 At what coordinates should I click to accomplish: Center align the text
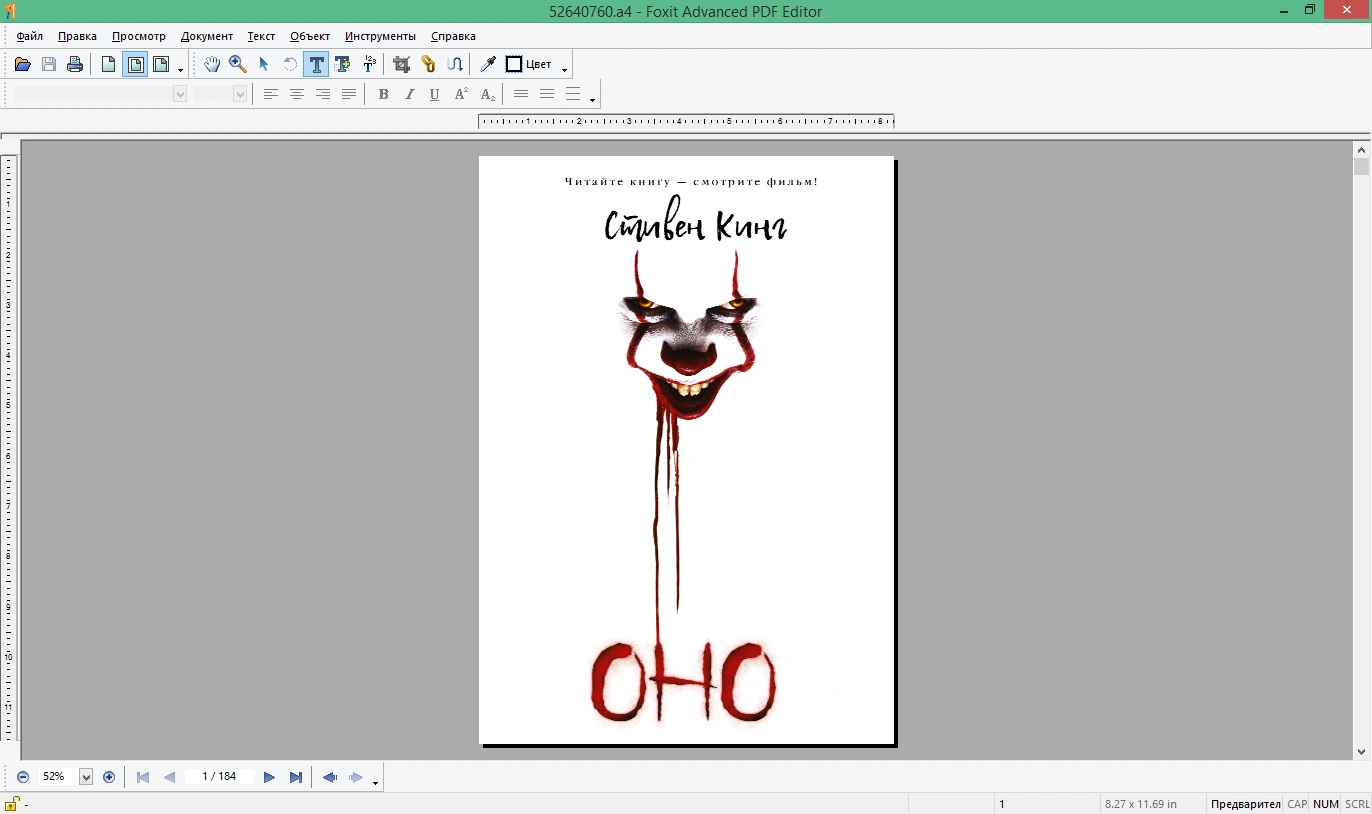(297, 94)
